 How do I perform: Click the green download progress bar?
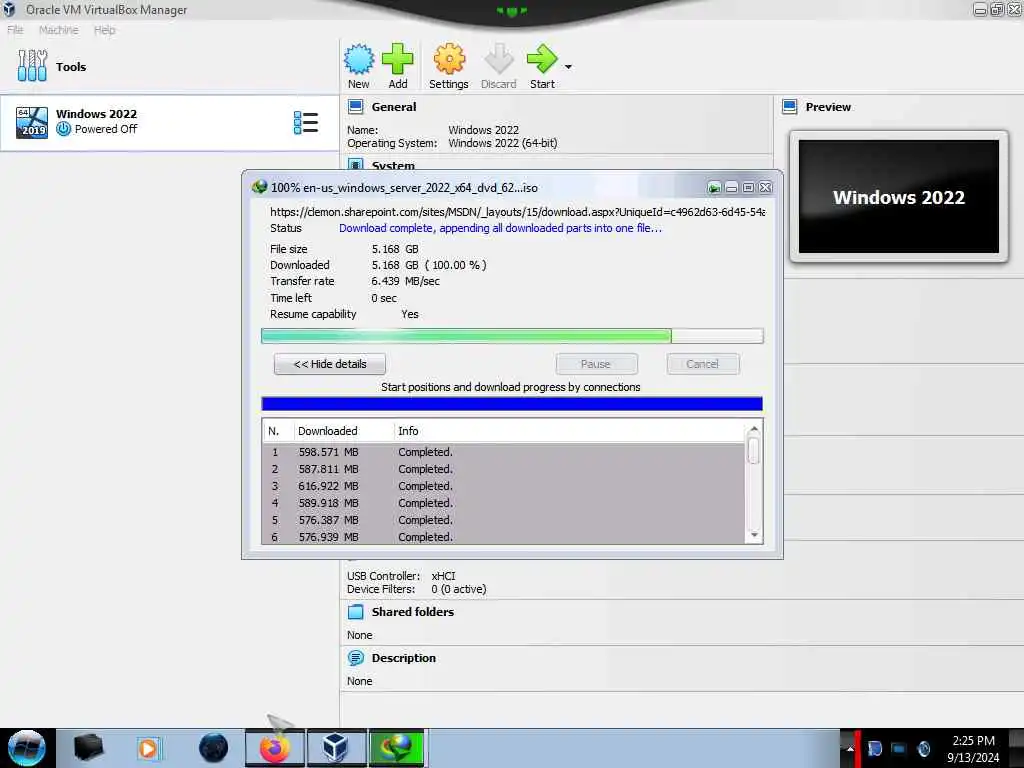pyautogui.click(x=512, y=336)
